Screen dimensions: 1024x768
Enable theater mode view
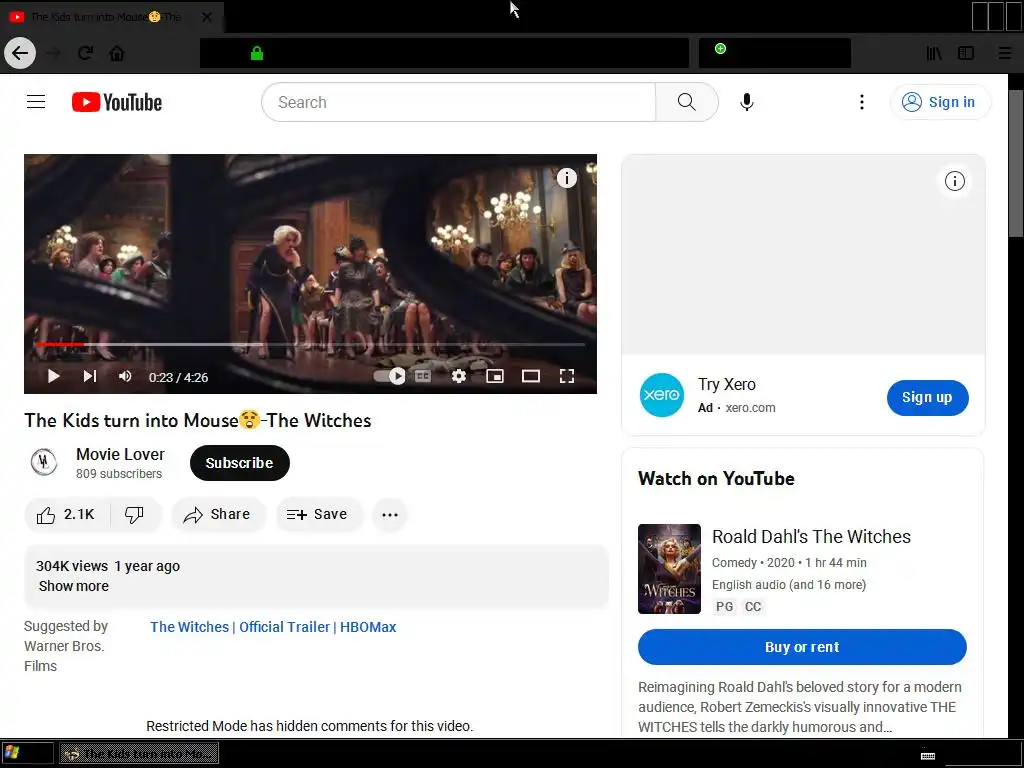pyautogui.click(x=530, y=376)
